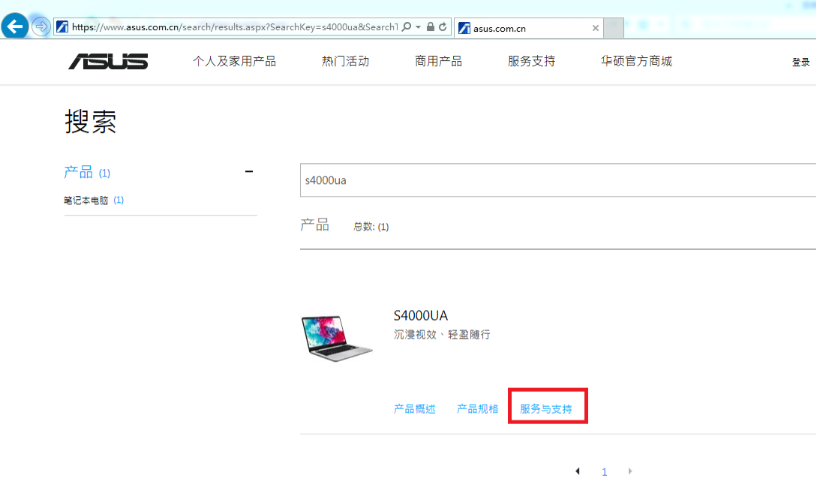Click 服务支持 in top navigation
This screenshot has height=484, width=816.
tap(531, 61)
